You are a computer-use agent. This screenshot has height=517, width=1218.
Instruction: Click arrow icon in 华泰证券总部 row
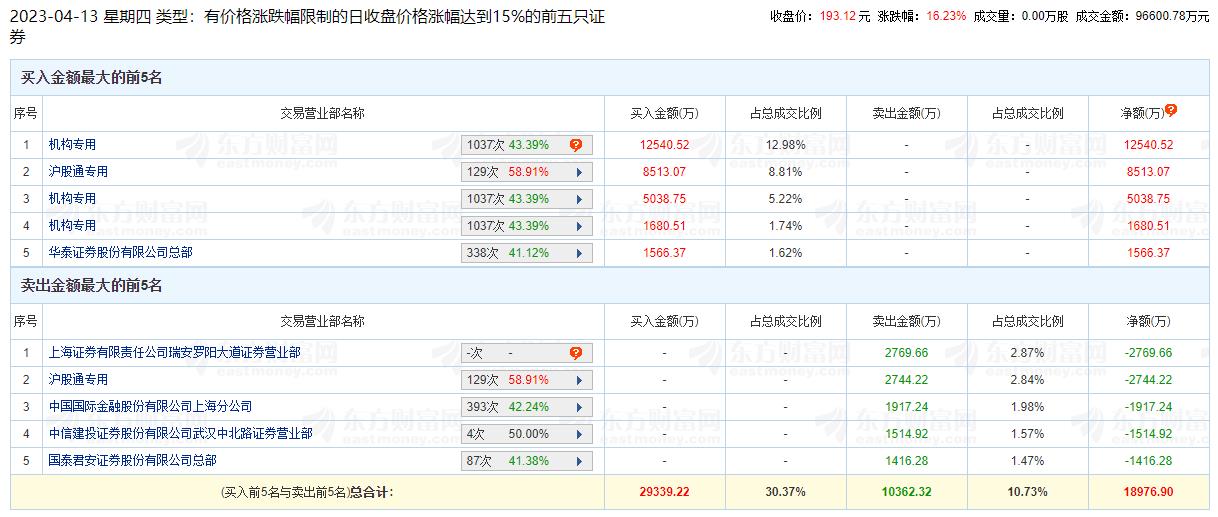tap(579, 253)
